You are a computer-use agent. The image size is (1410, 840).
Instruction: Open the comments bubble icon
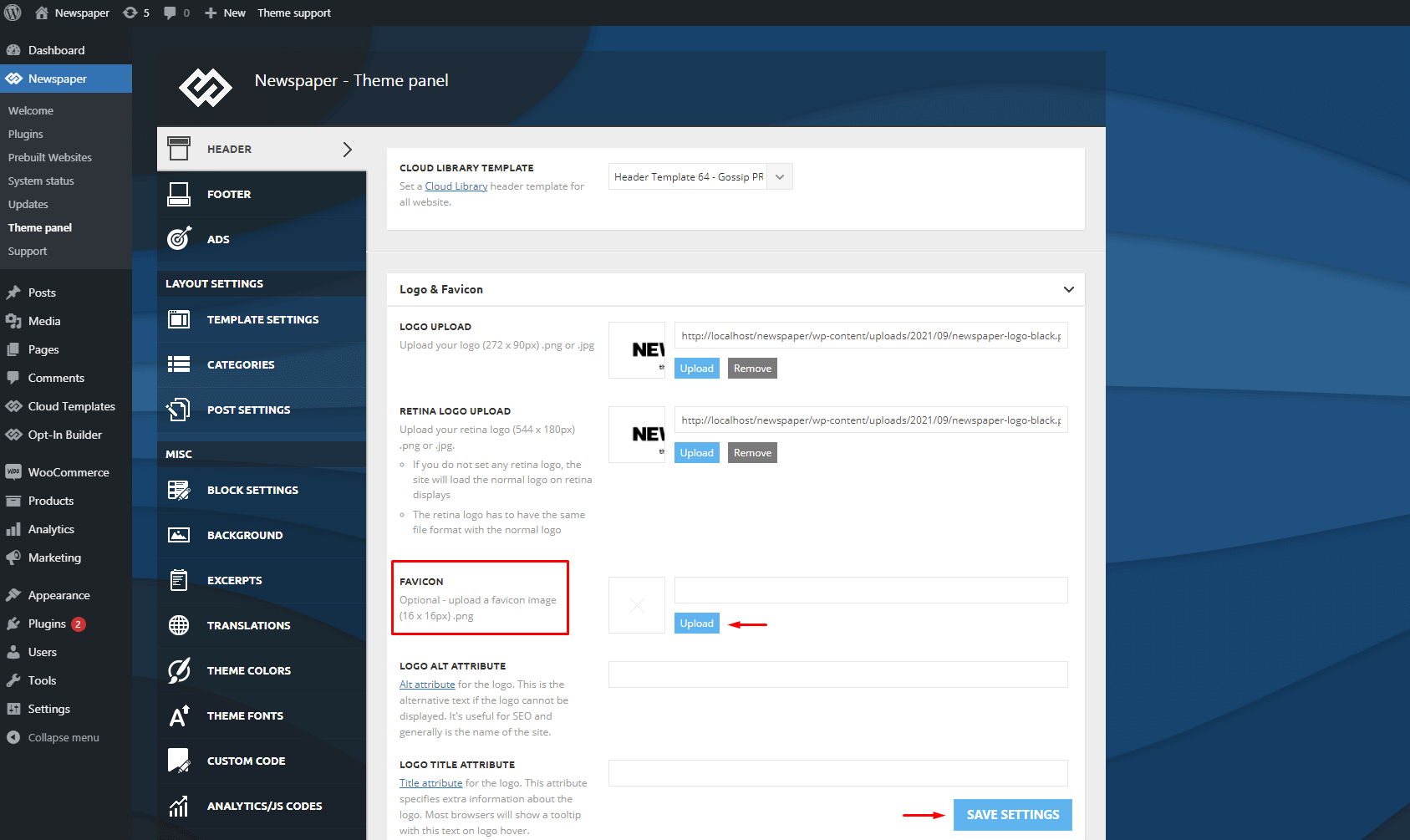(171, 13)
